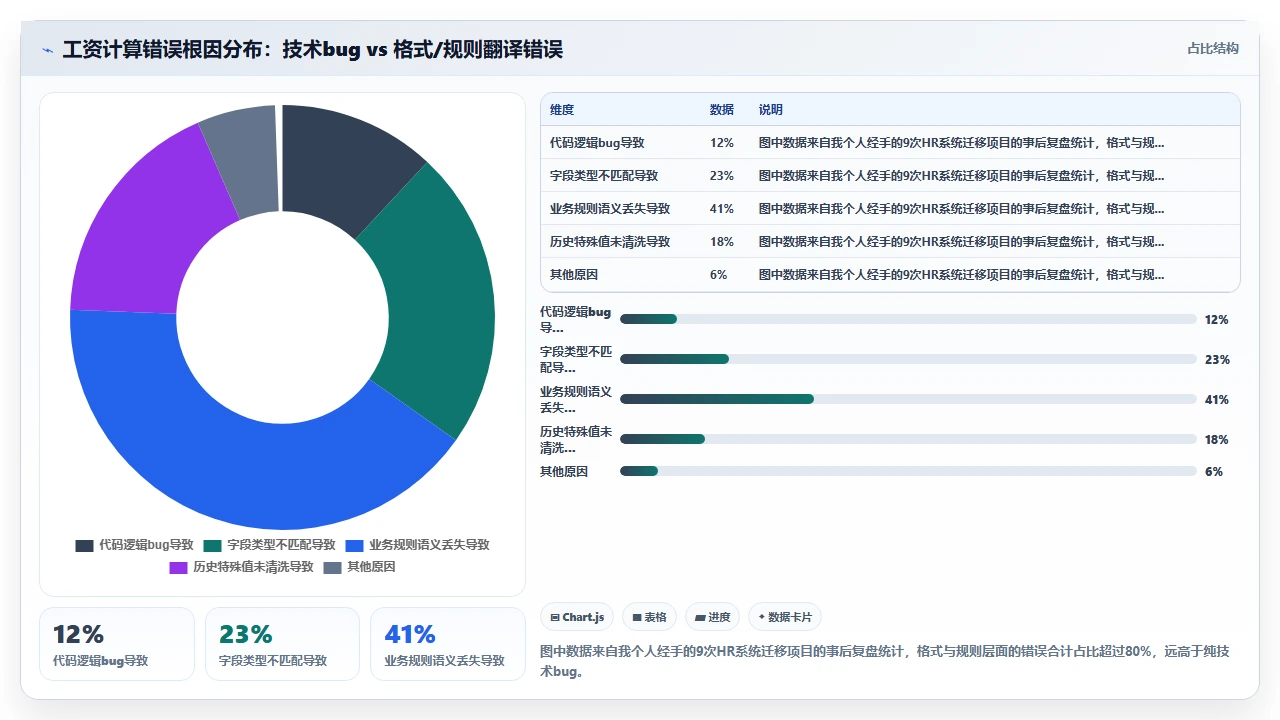Select the 进度 tag button
Viewport: 1280px width, 720px height.
[713, 617]
